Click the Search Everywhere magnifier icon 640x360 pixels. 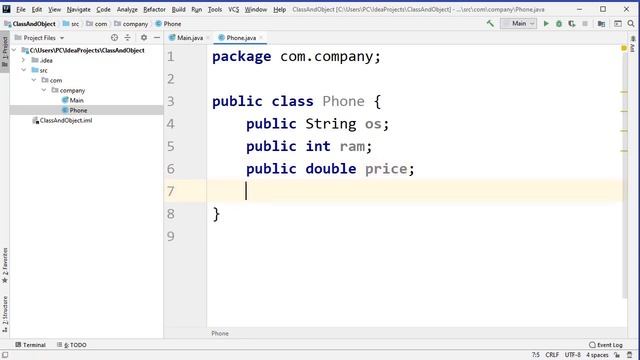pos(631,24)
